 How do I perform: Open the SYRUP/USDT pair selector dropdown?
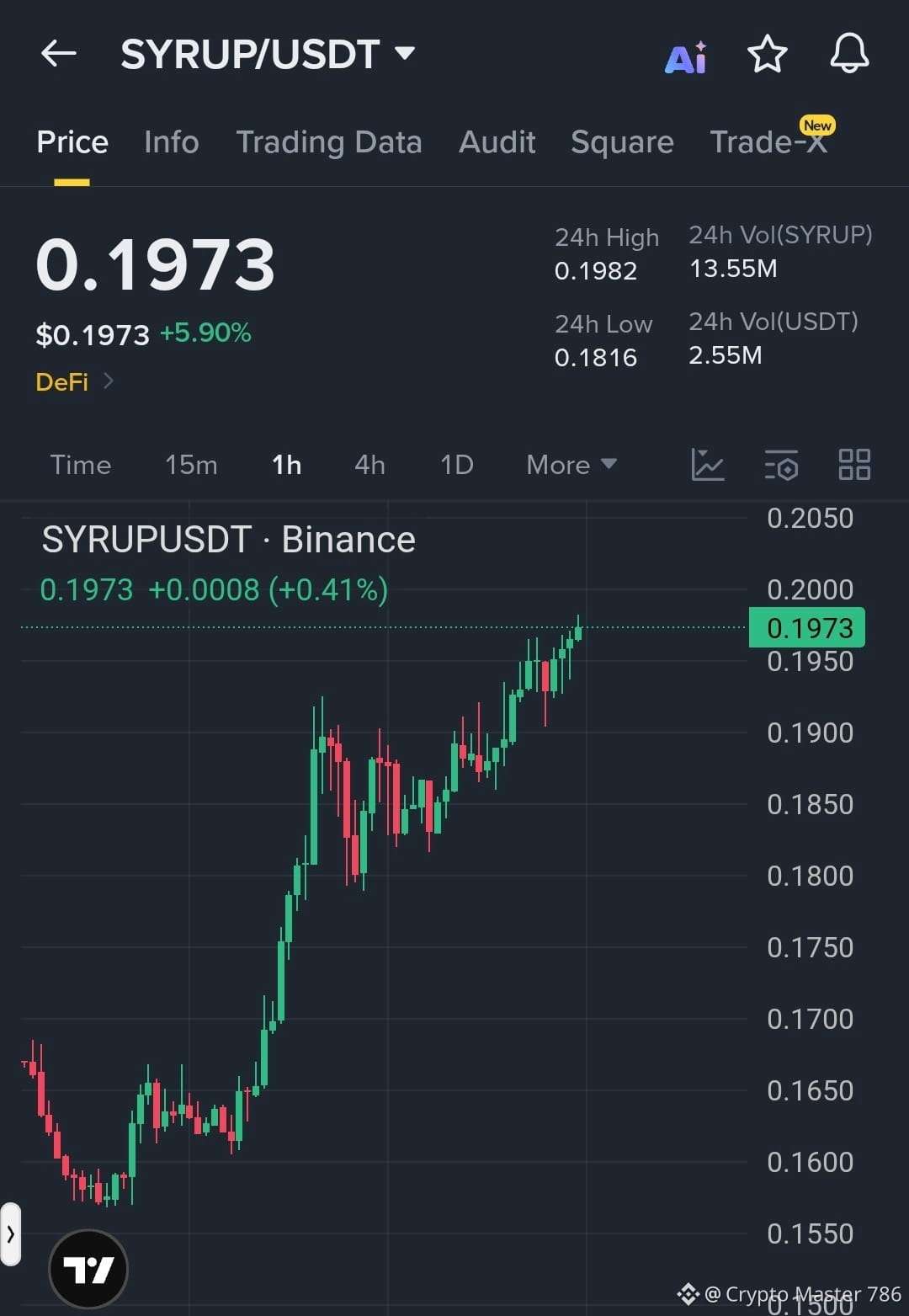tap(268, 54)
